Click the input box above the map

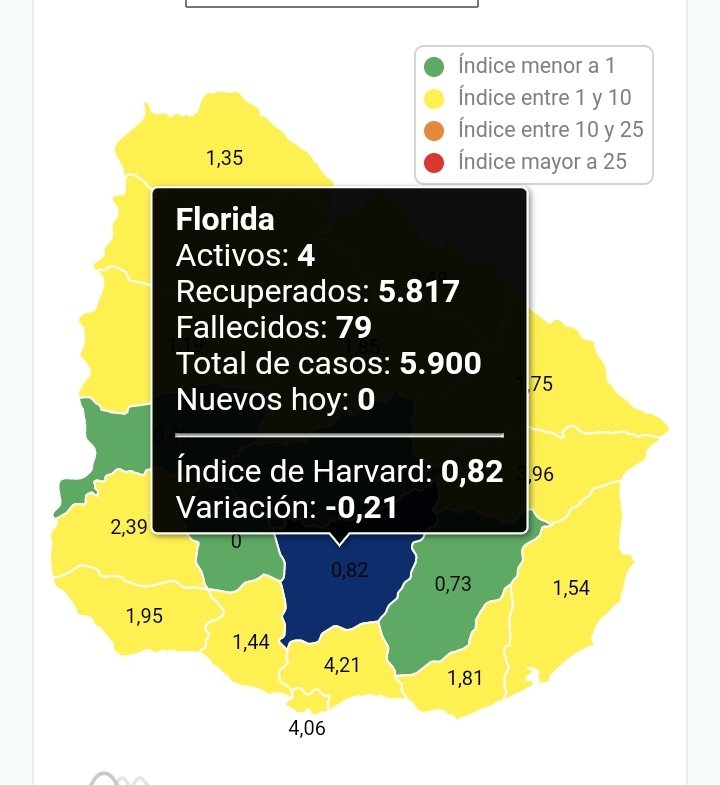click(x=332, y=3)
